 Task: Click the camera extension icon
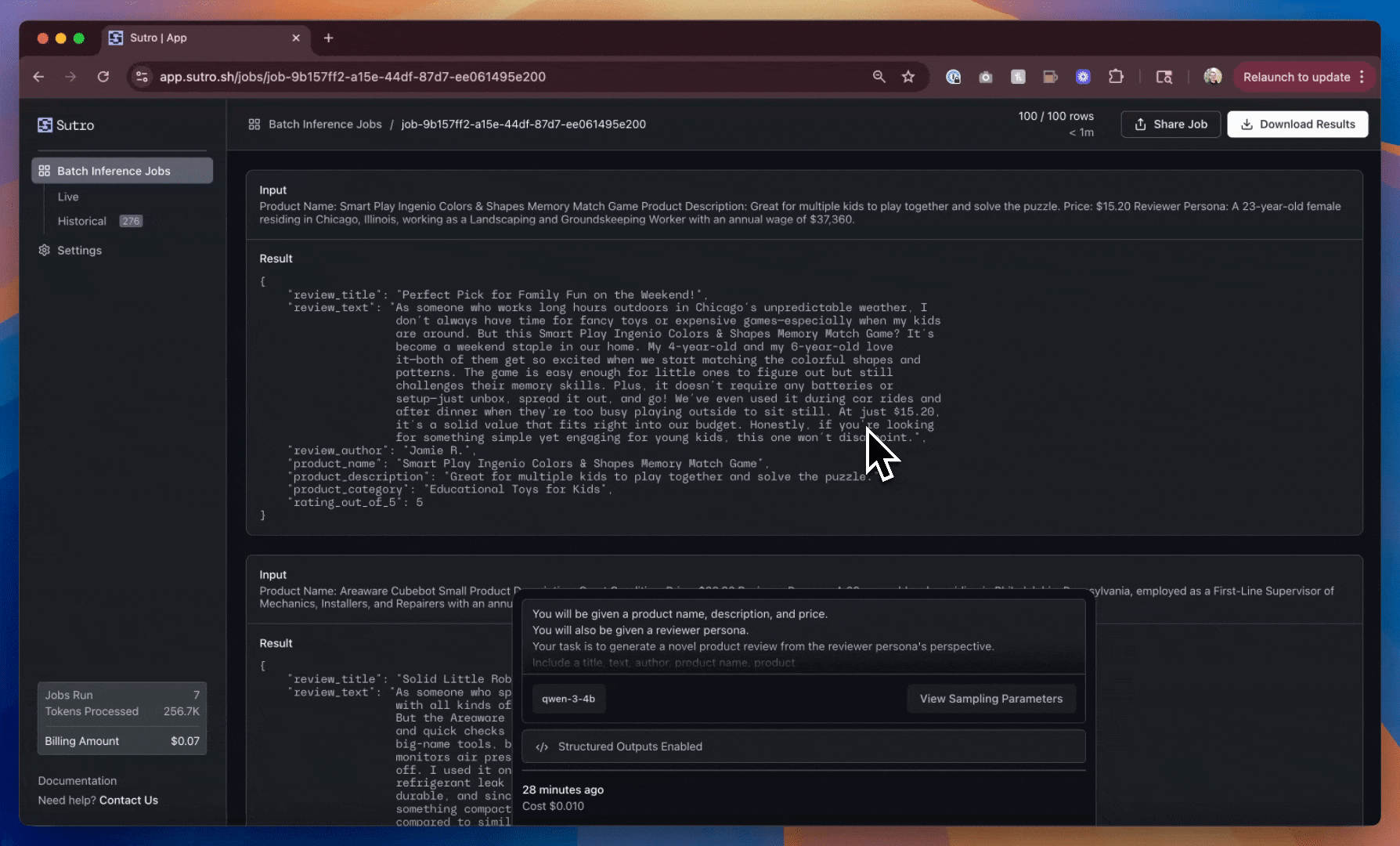click(986, 77)
